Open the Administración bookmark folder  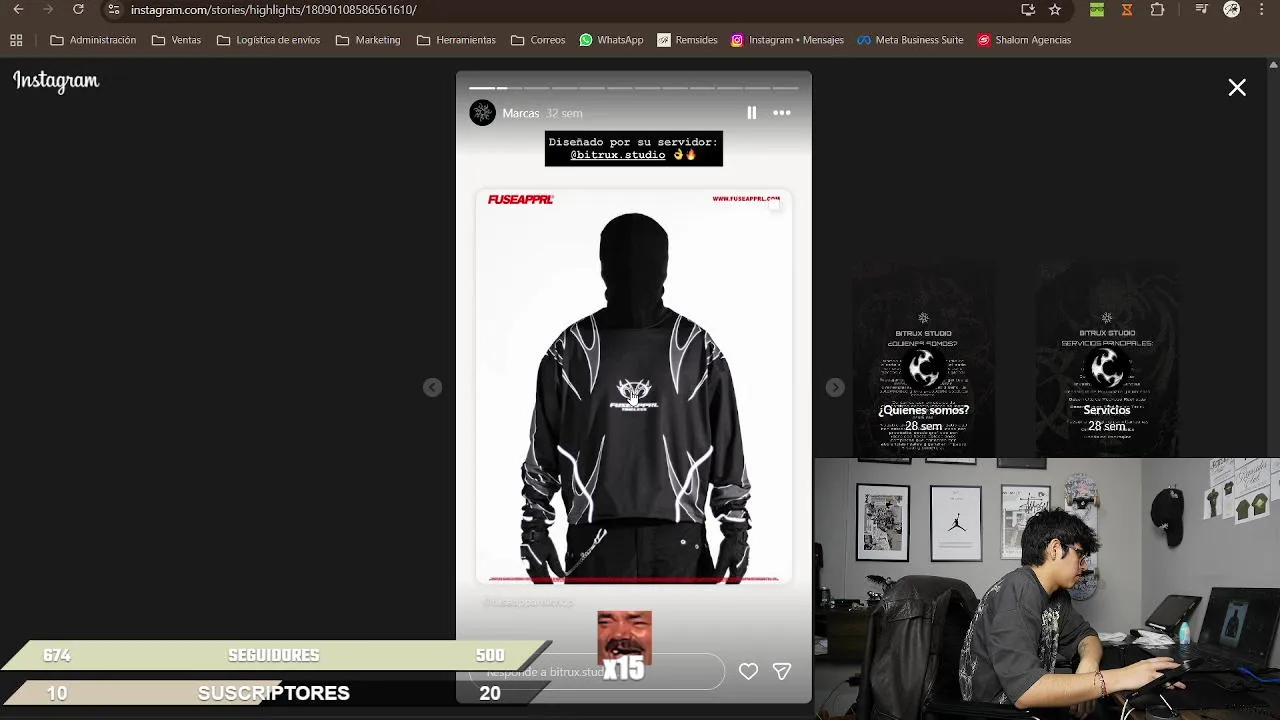tap(93, 40)
